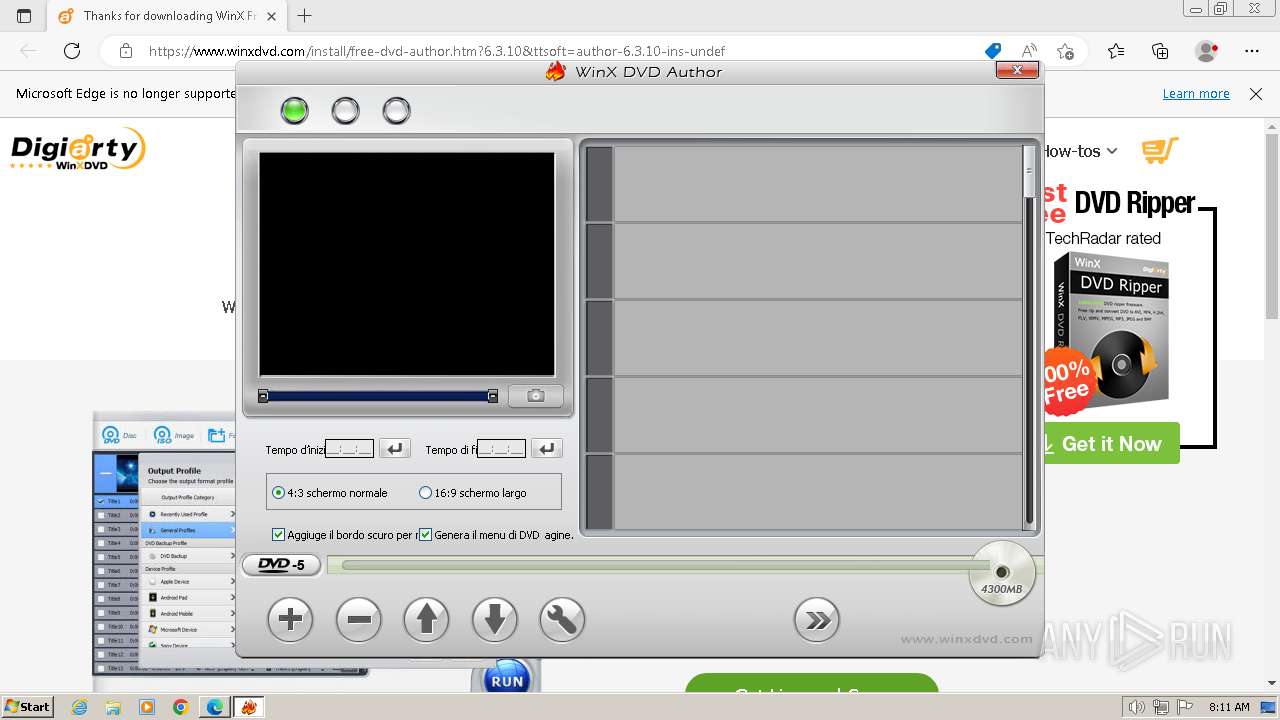This screenshot has height=720, width=1280.
Task: Open the Windows Start menu
Action: (x=27, y=706)
